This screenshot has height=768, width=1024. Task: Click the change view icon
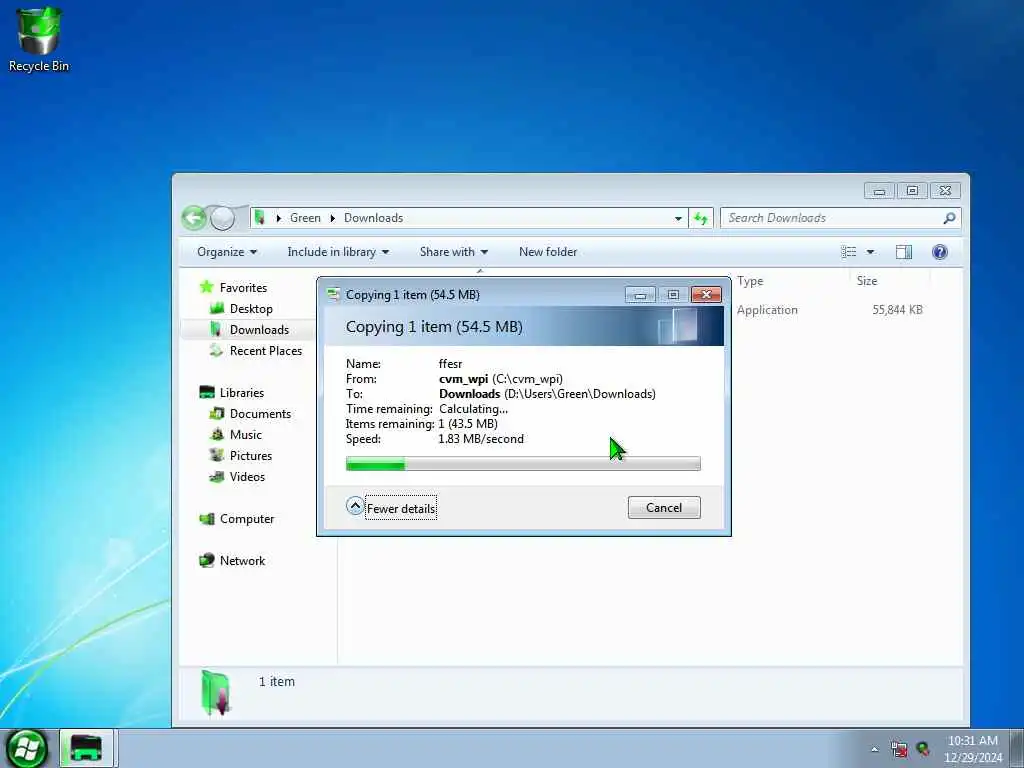[x=848, y=252]
